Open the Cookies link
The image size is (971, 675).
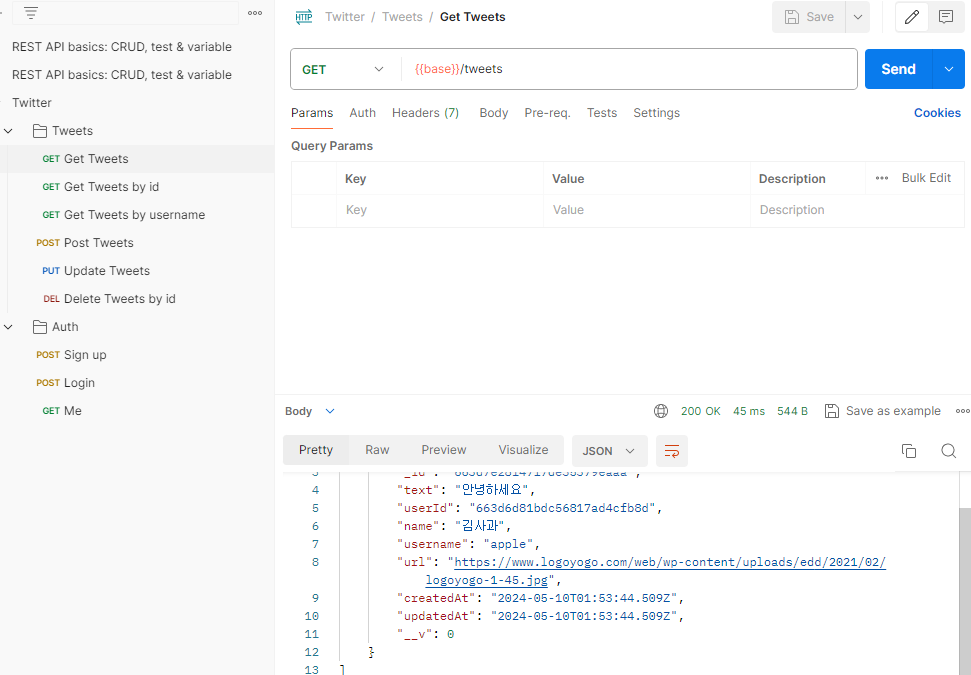tap(937, 113)
